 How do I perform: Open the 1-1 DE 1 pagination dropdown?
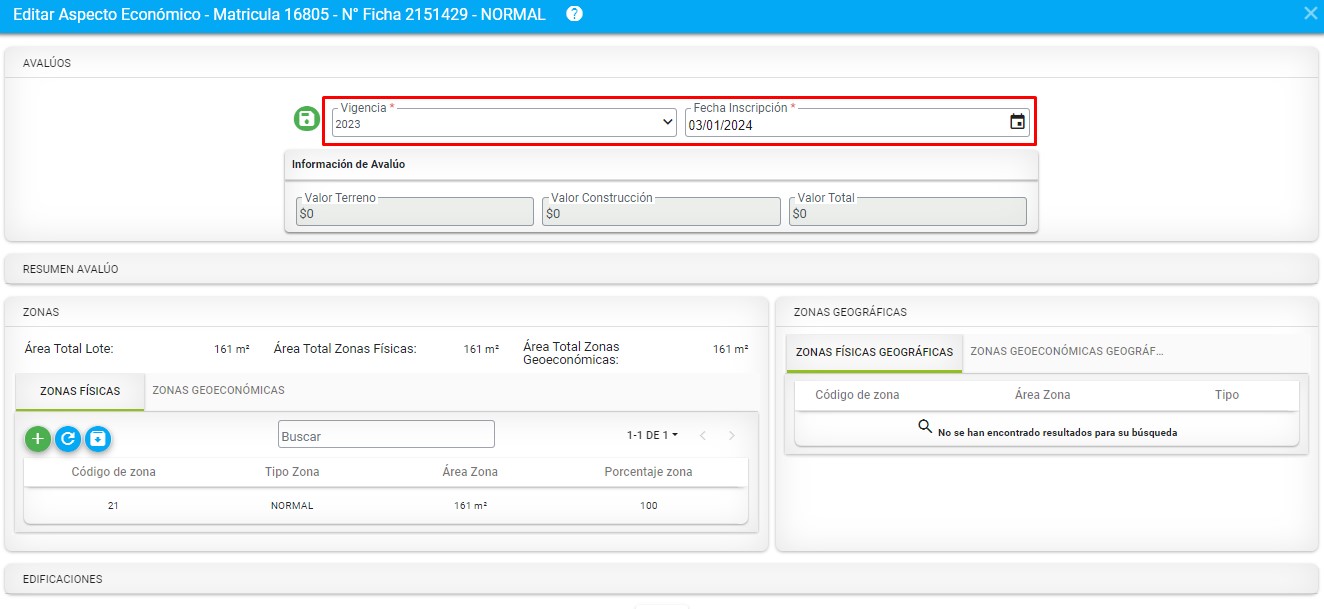653,435
